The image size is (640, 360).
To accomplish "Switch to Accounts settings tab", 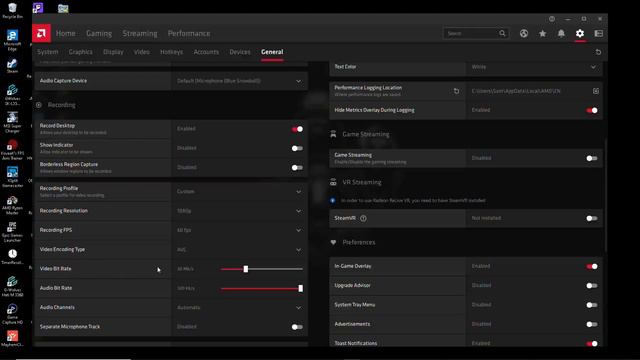I will click(x=206, y=52).
